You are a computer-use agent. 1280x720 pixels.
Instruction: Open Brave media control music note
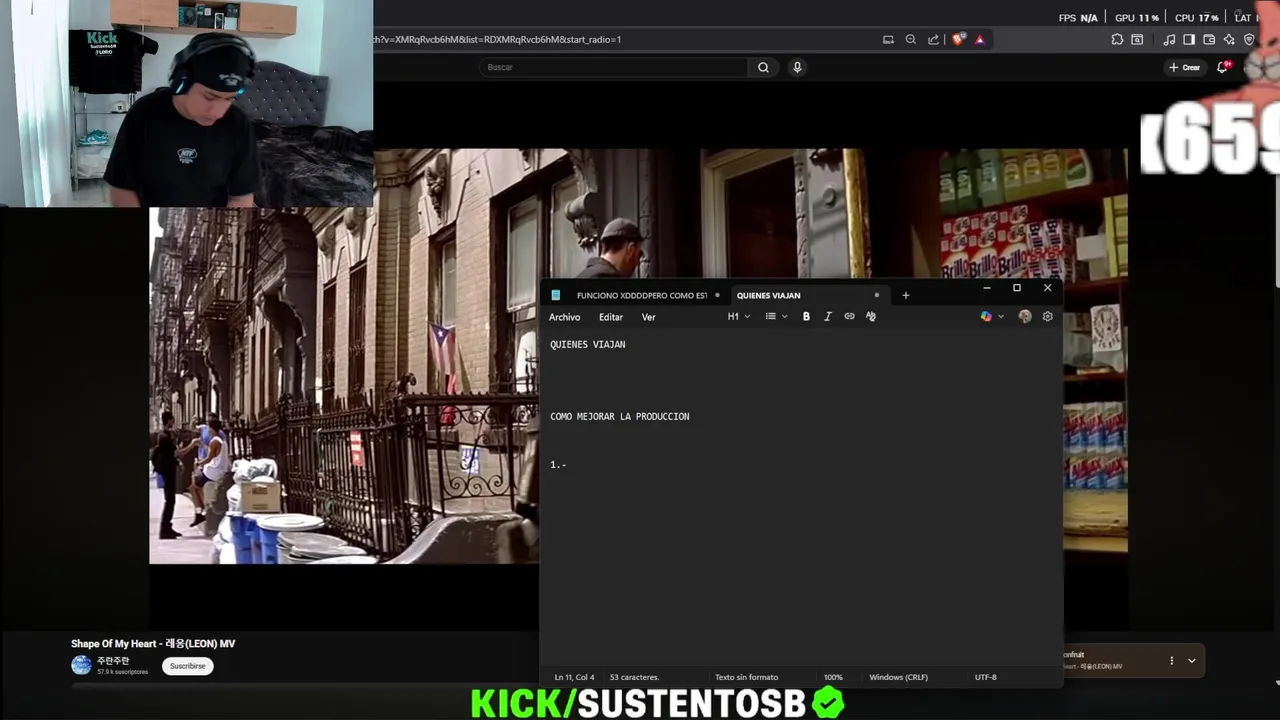point(1169,40)
